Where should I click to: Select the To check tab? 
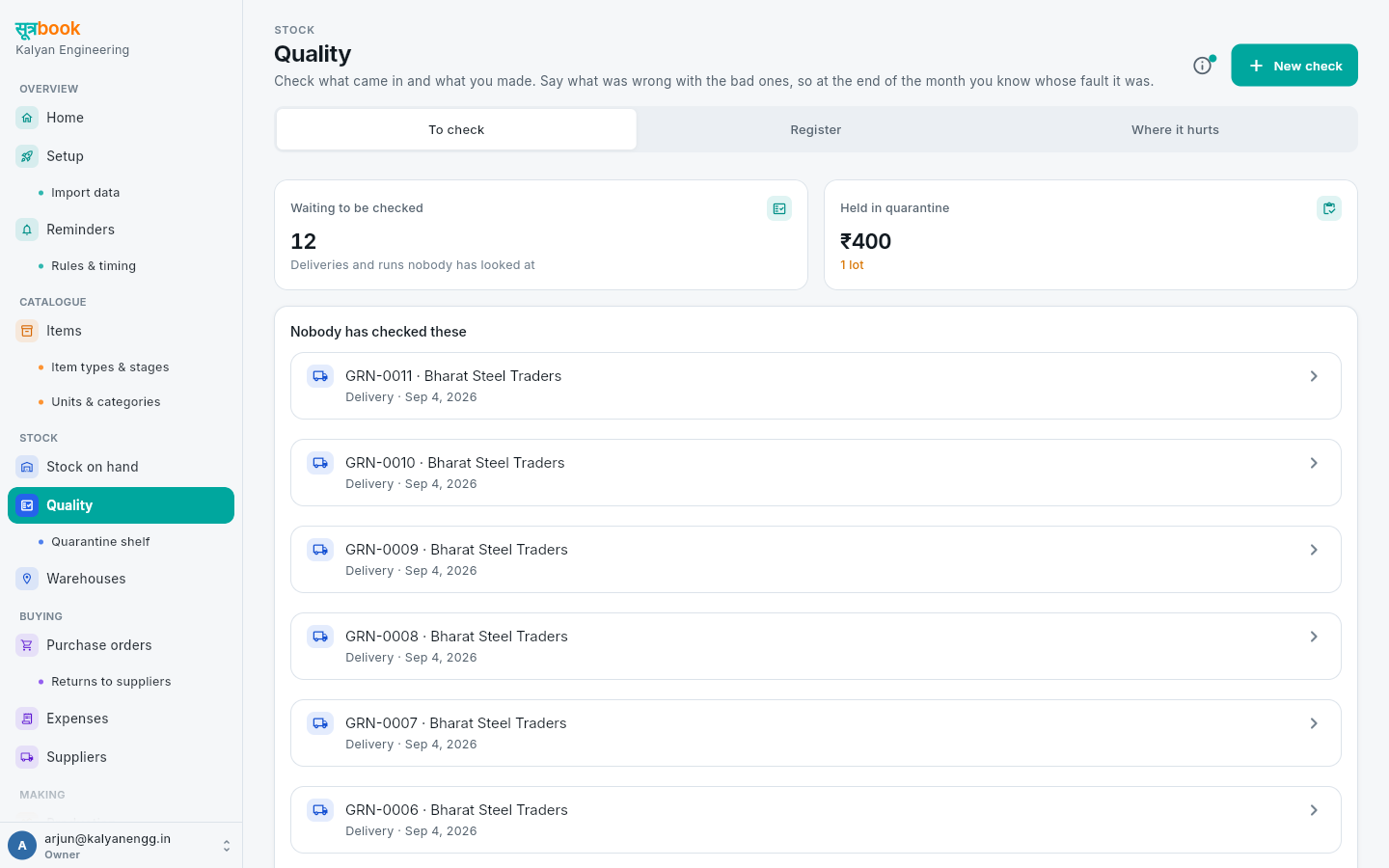456,129
